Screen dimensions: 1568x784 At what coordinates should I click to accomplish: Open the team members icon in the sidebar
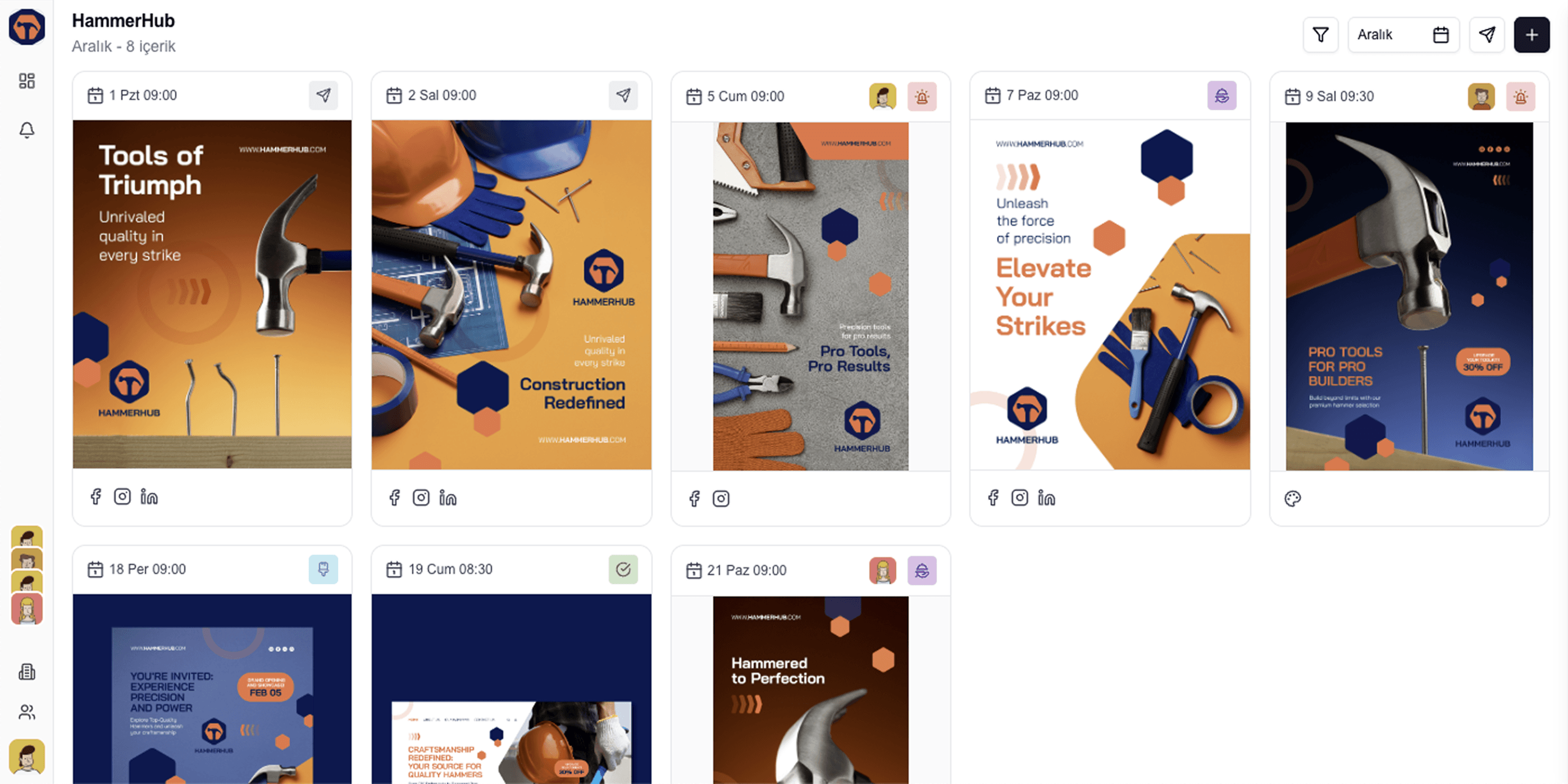tap(27, 712)
